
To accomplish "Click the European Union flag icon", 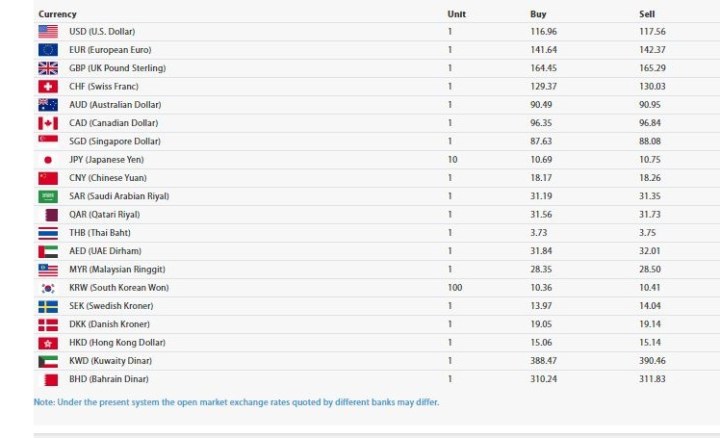I will coord(48,50).
